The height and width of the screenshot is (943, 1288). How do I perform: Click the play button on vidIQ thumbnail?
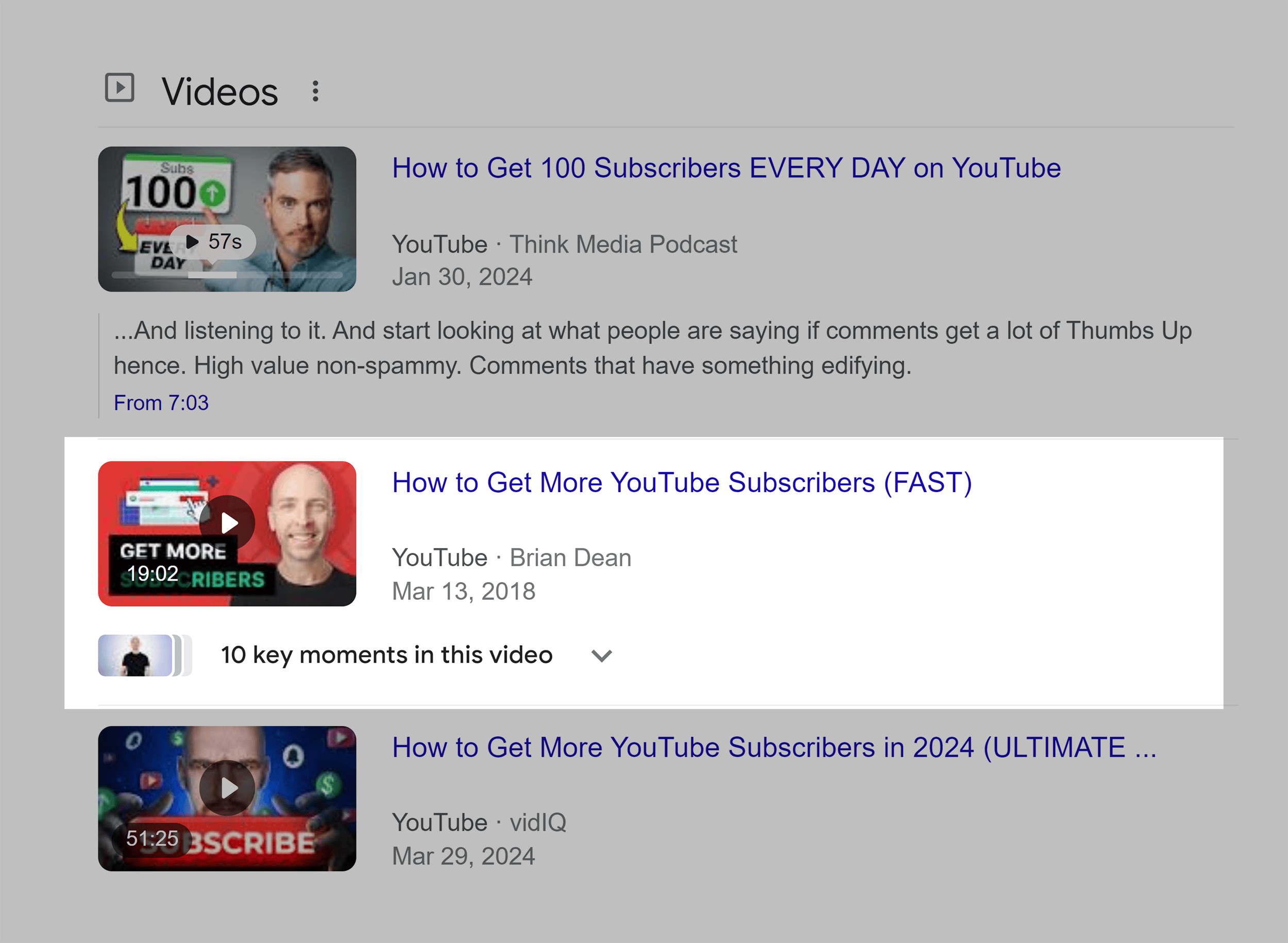[x=227, y=788]
